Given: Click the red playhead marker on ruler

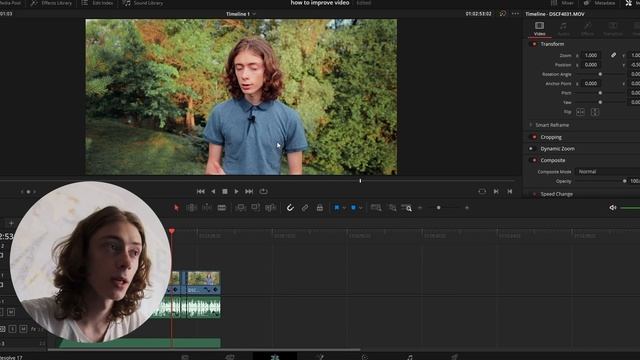Looking at the screenshot, I should (172, 231).
